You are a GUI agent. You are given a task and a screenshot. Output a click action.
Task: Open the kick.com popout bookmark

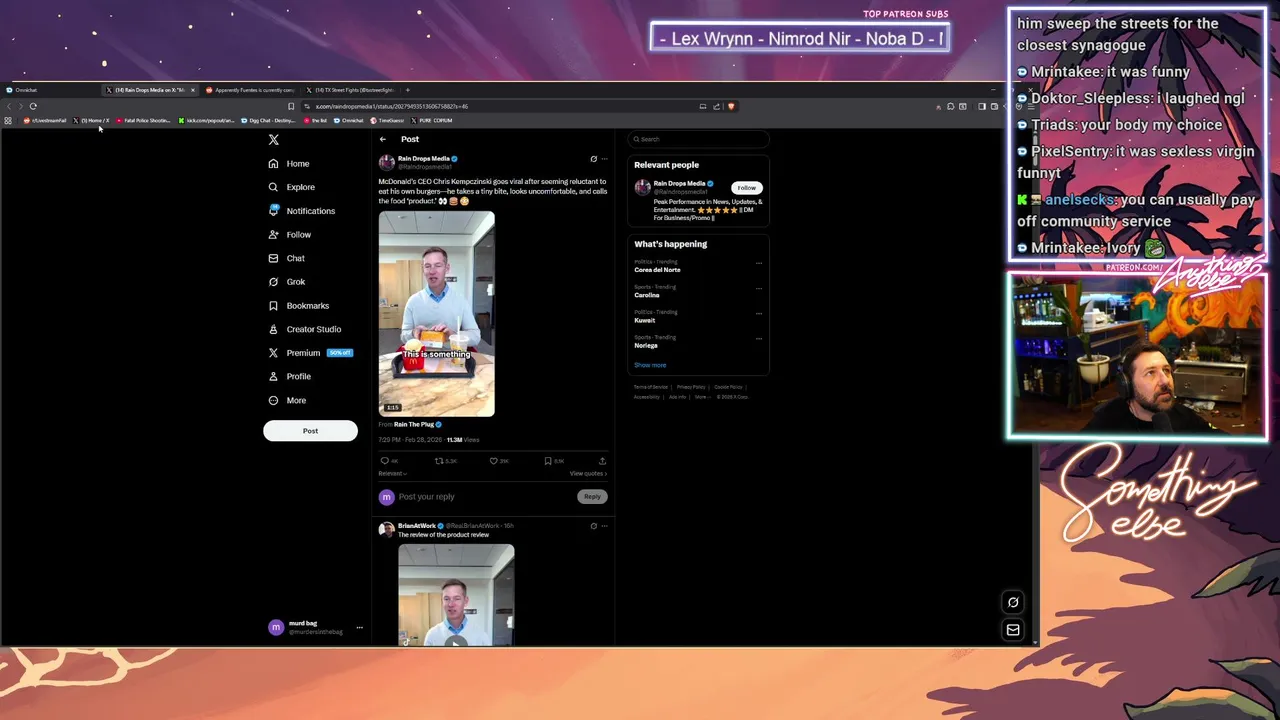point(207,121)
